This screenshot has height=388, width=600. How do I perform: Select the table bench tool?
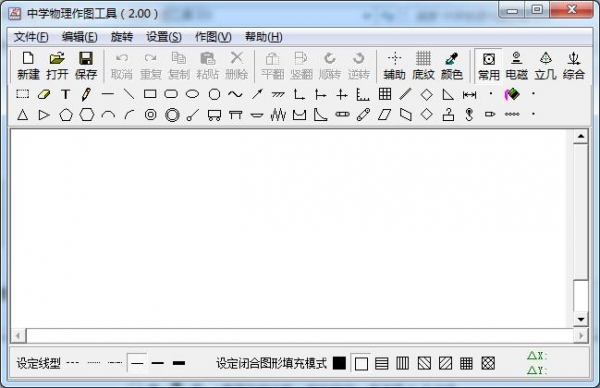click(x=235, y=114)
